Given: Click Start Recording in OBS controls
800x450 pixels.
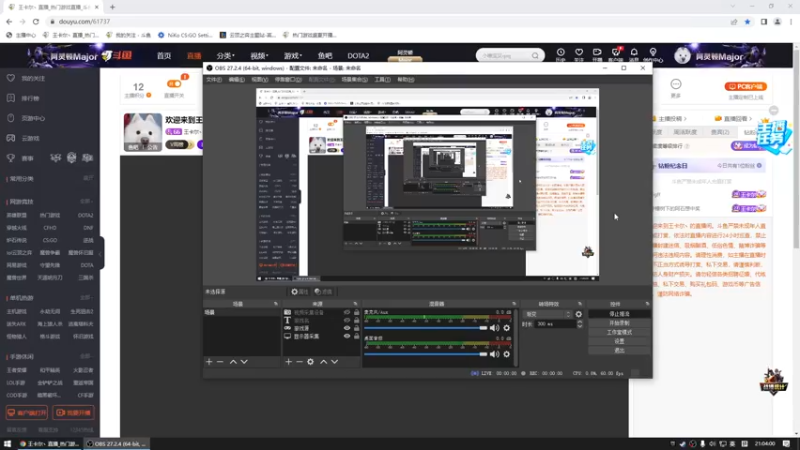Looking at the screenshot, I should [619, 323].
